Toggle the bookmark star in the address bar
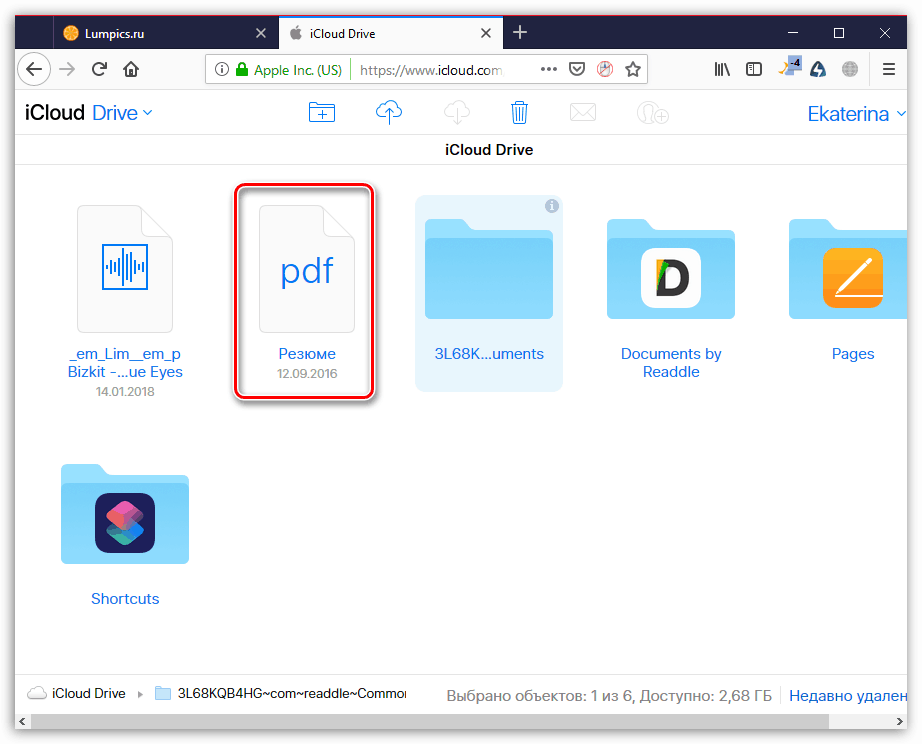Viewport: 922px width, 744px height. [x=633, y=68]
